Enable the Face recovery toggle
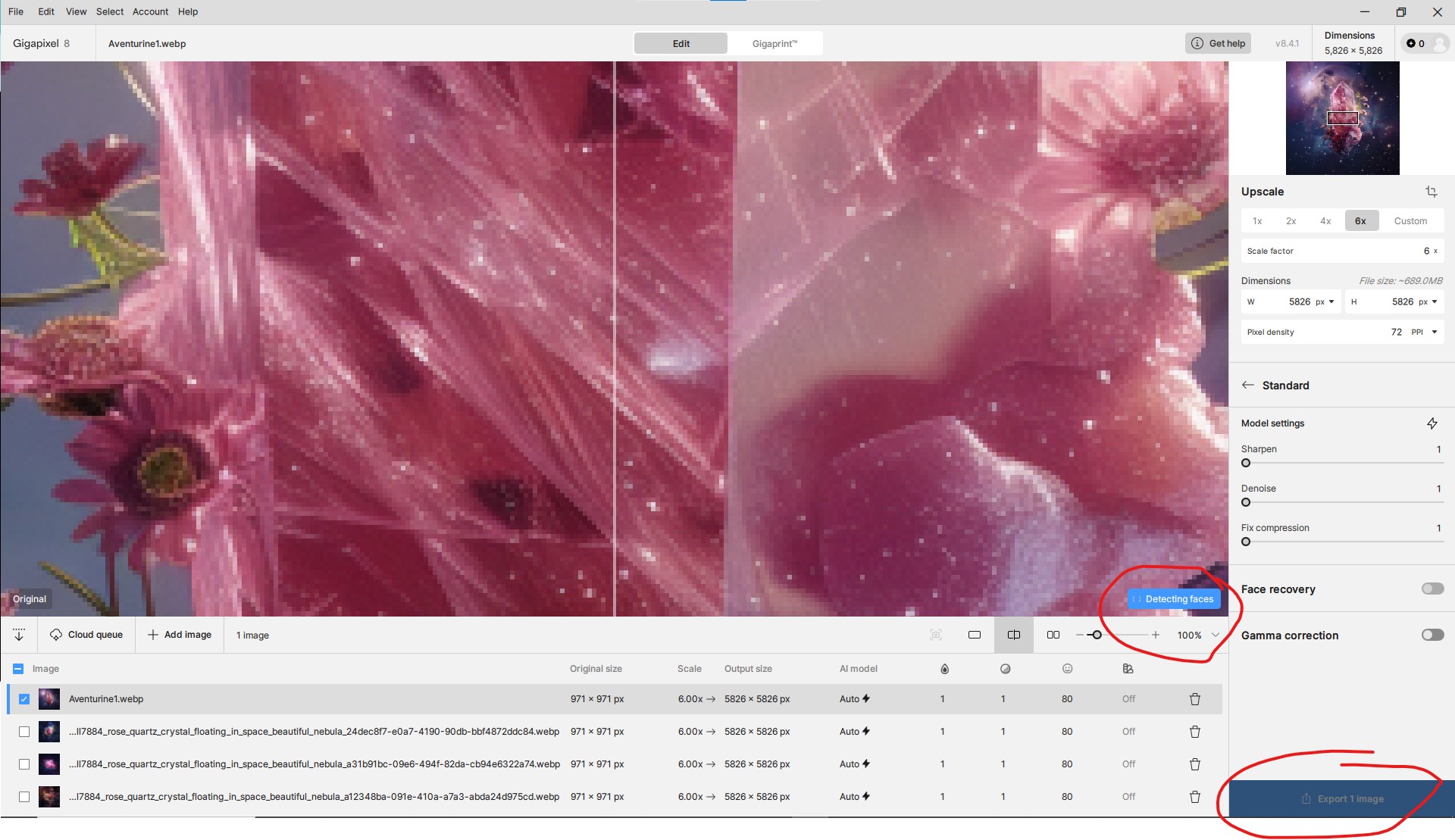The width and height of the screenshot is (1455, 840). coord(1432,589)
